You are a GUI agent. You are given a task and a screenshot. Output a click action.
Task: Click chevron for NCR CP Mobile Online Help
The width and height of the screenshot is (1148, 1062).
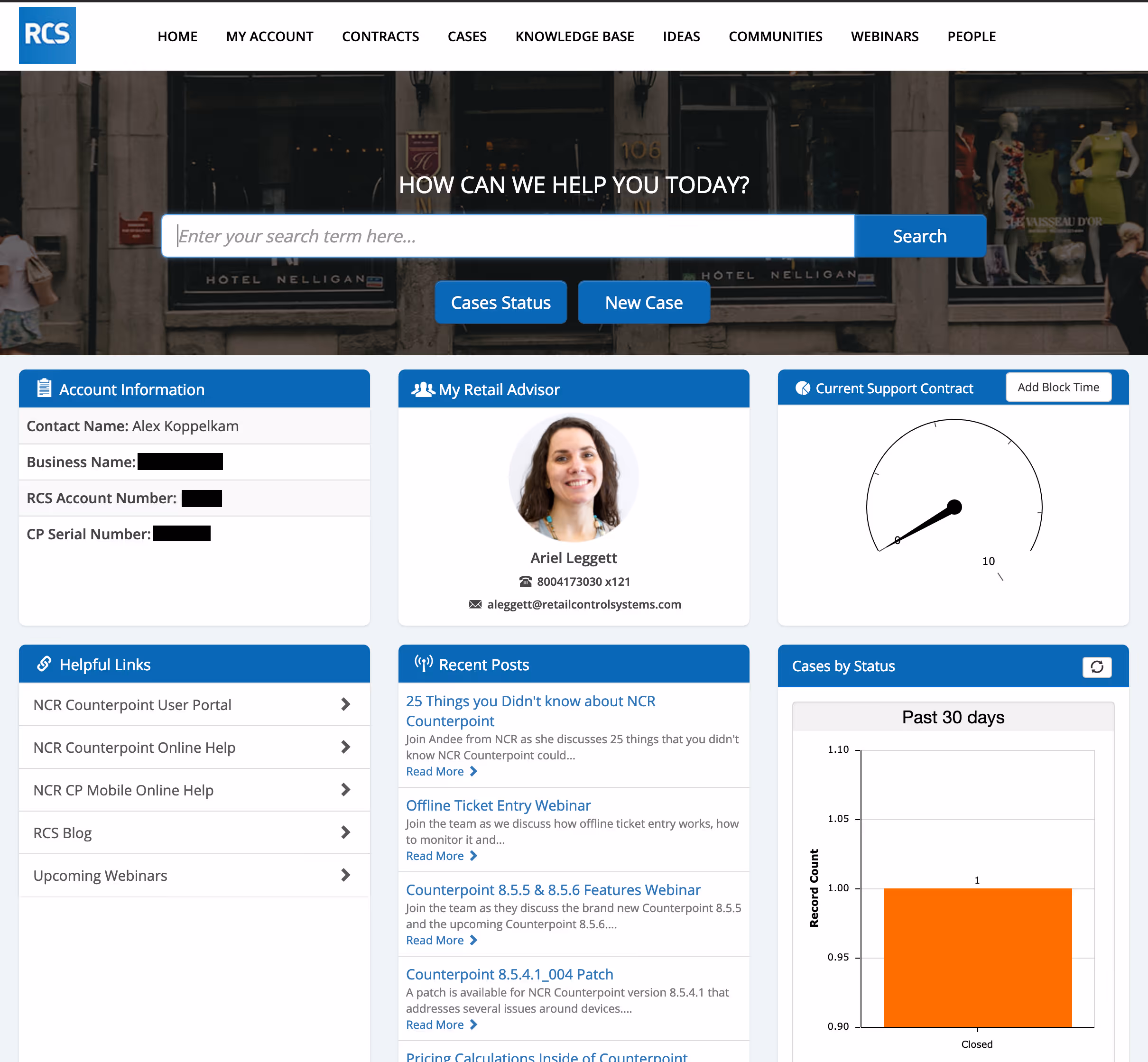[345, 790]
